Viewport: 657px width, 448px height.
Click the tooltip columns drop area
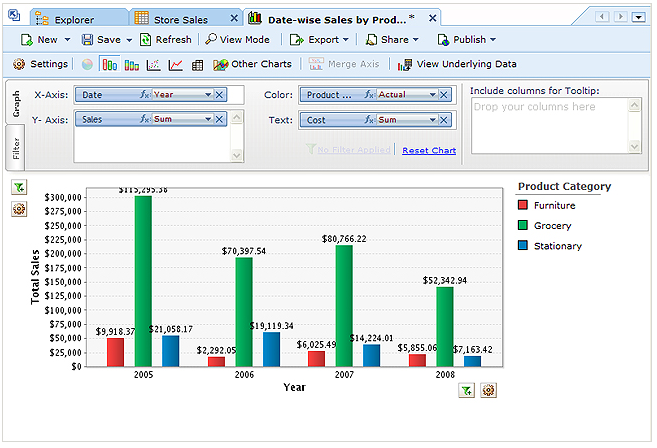pos(548,125)
